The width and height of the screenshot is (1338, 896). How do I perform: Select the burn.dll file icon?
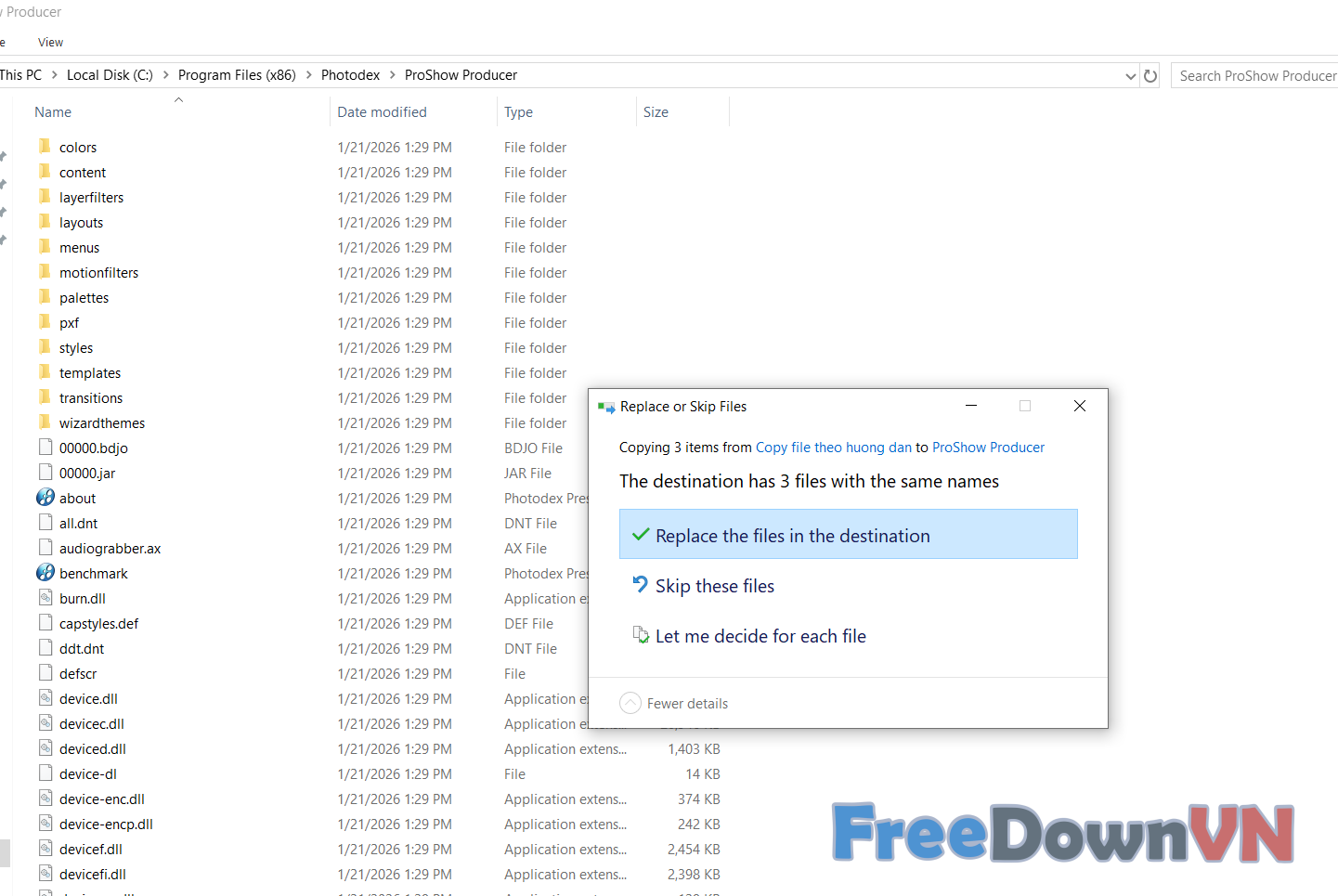pyautogui.click(x=45, y=598)
